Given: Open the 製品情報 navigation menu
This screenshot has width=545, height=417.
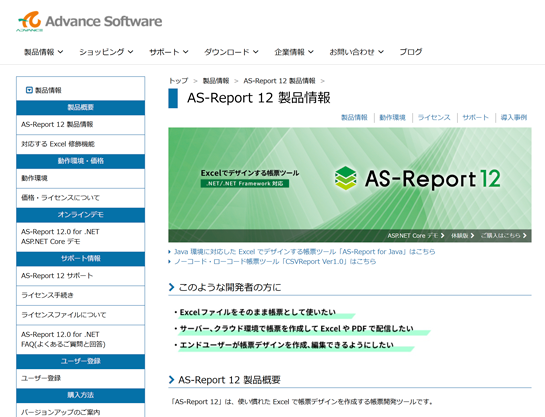Looking at the screenshot, I should [x=43, y=52].
